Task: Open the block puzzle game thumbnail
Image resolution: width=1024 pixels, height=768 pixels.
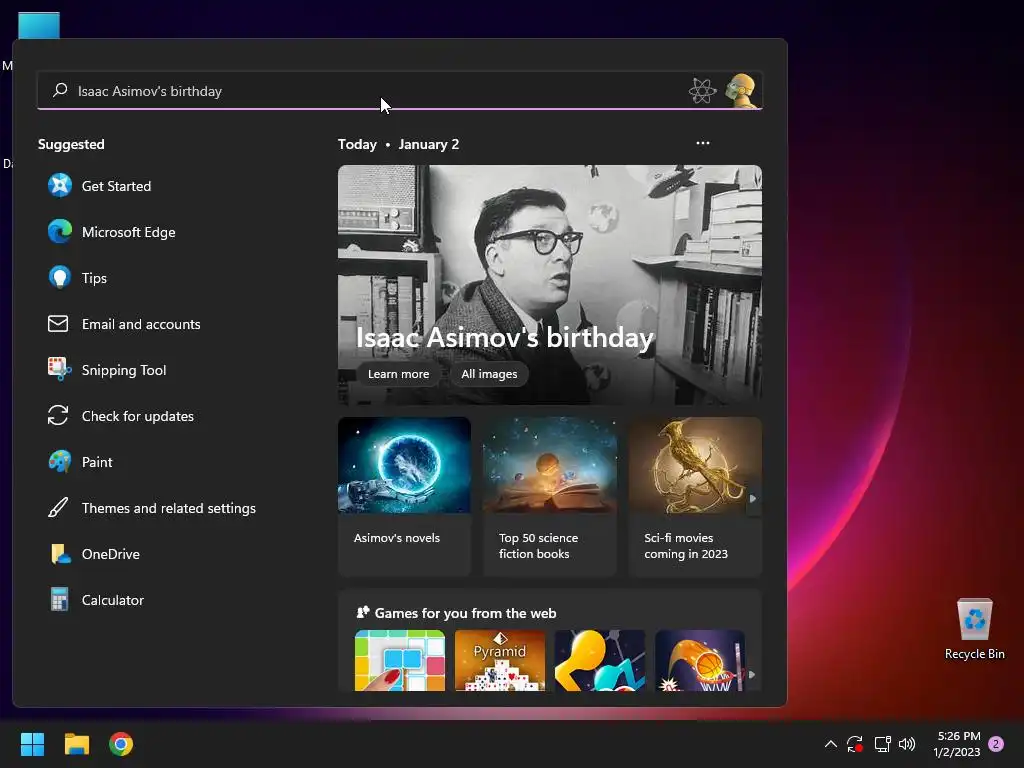Action: [400, 660]
